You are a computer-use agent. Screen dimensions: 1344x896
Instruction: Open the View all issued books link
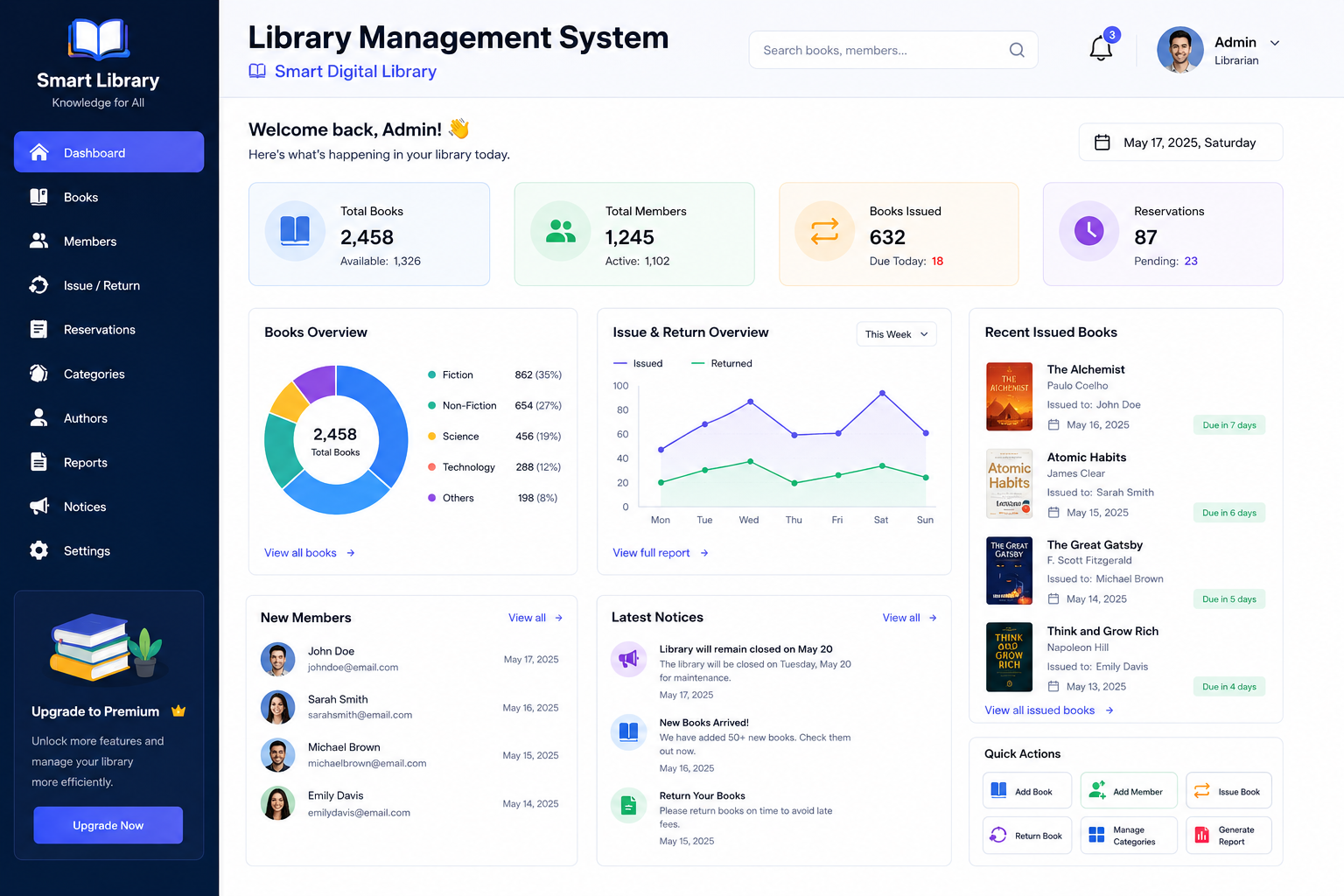[1049, 710]
